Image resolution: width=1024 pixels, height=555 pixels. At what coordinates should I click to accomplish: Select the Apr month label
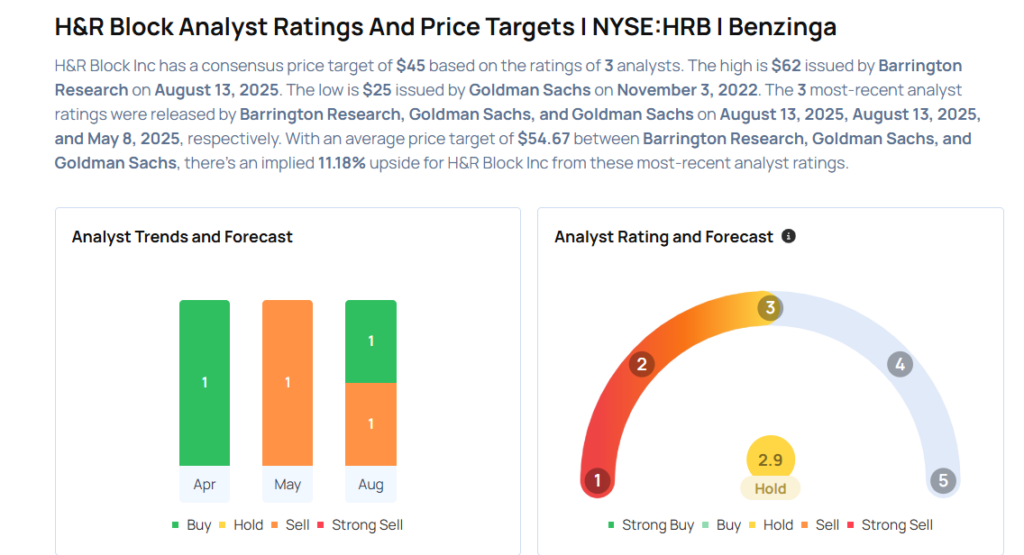click(205, 485)
